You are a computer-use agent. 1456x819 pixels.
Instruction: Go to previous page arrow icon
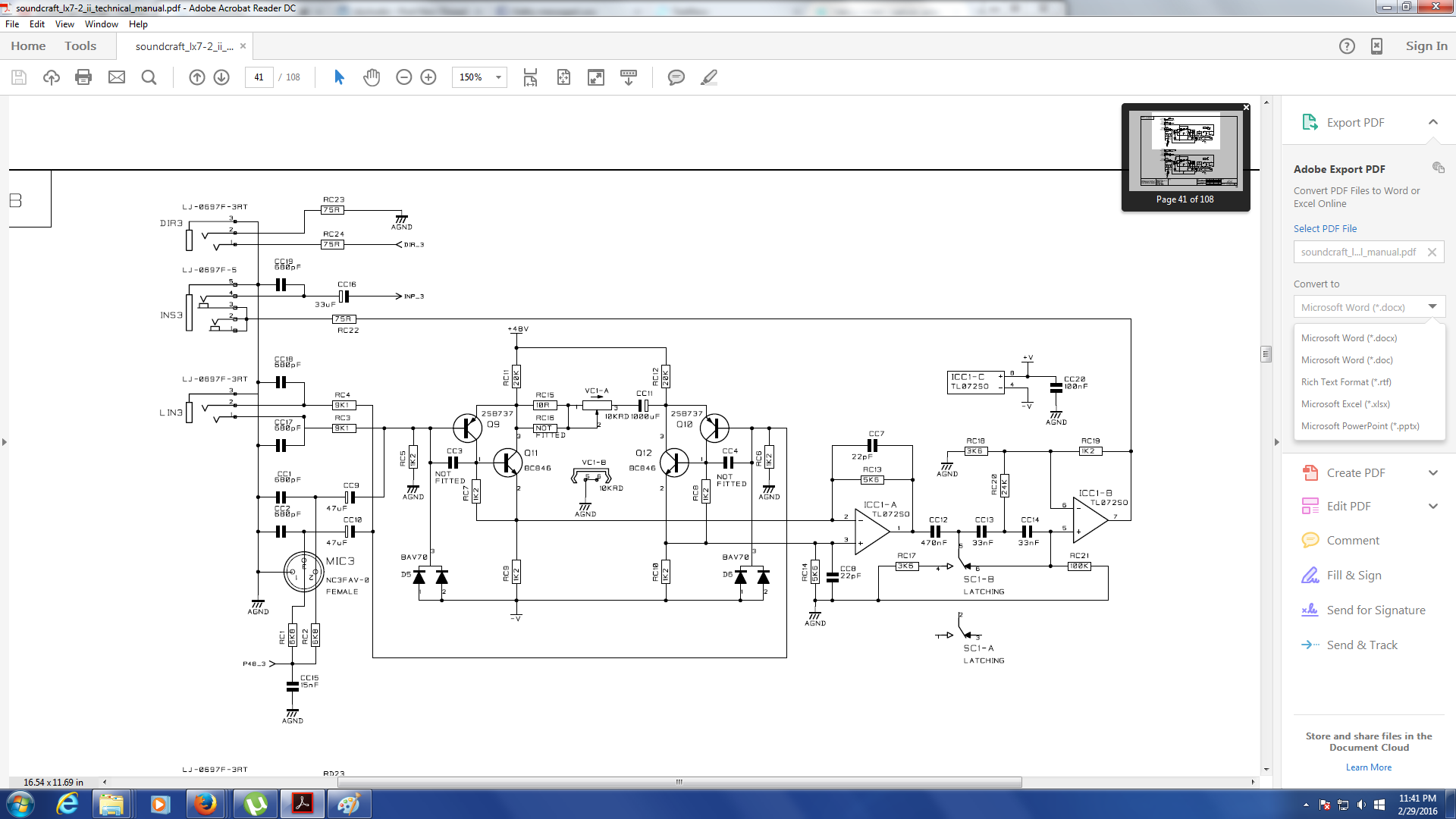coord(197,77)
